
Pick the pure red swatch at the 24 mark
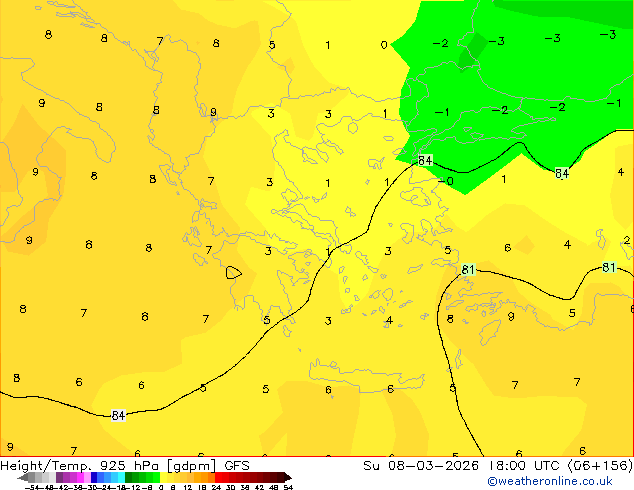(x=218, y=477)
